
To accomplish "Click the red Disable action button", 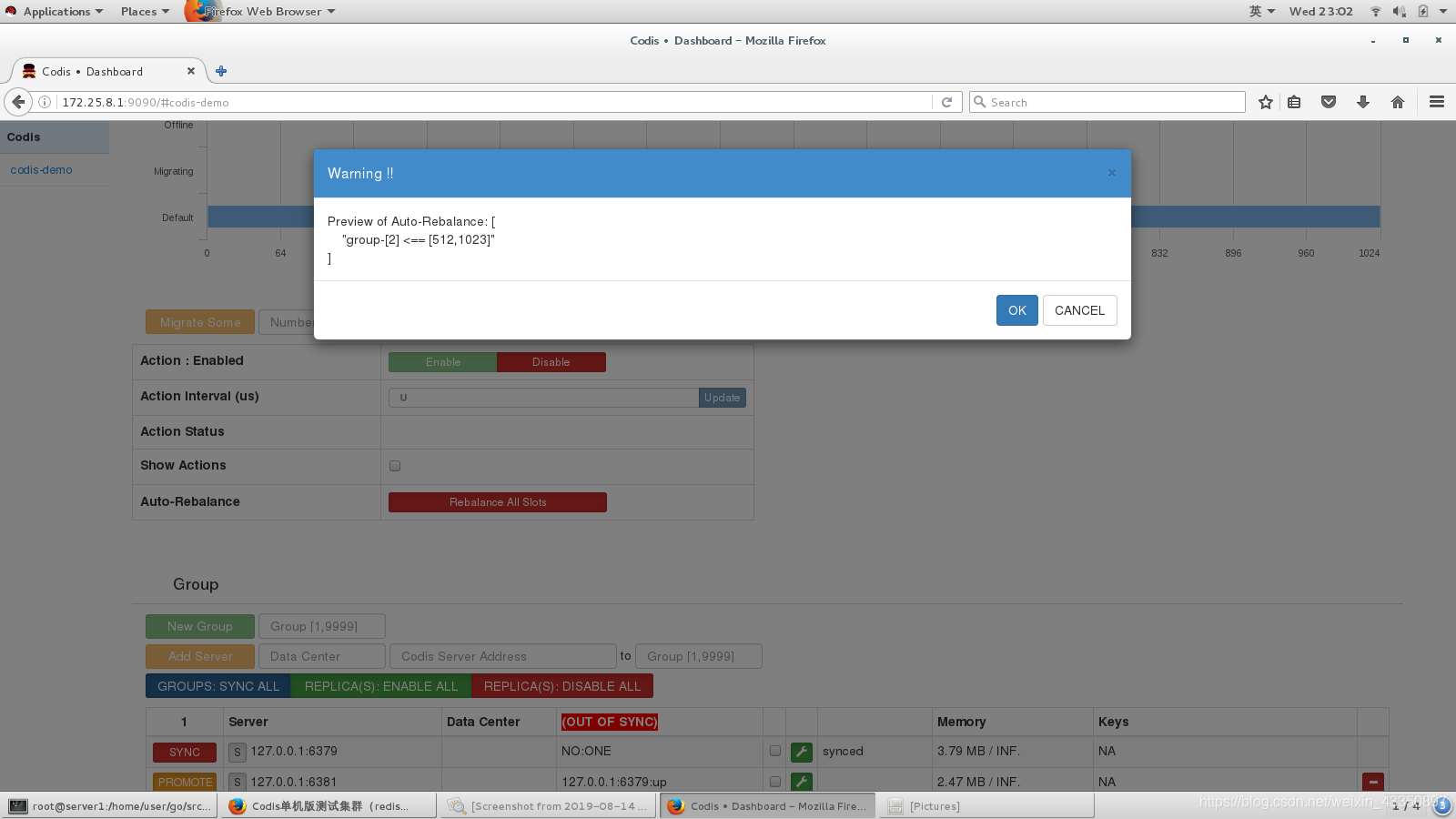I will (551, 362).
